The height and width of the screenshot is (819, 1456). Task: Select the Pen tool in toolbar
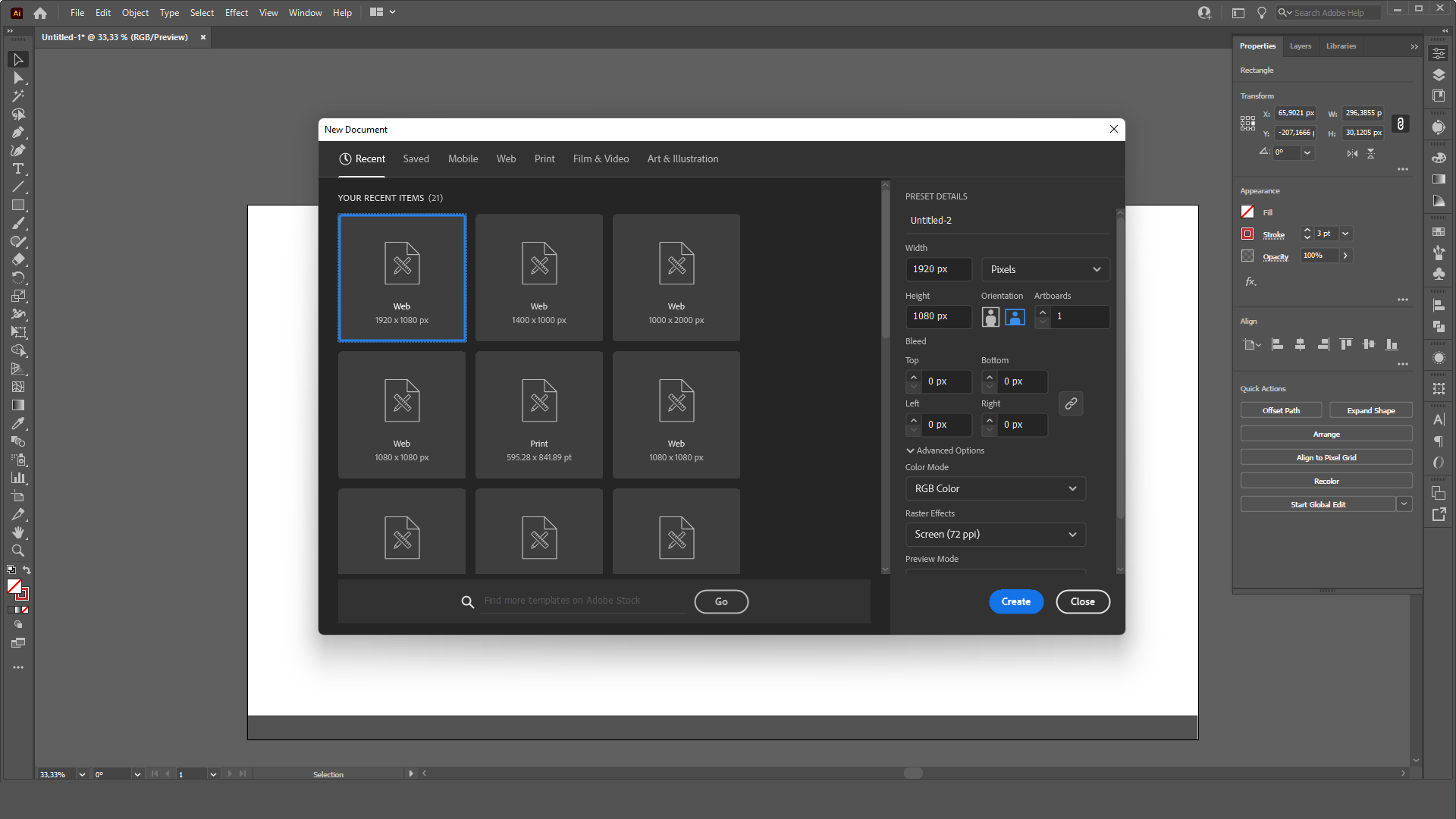pos(18,132)
